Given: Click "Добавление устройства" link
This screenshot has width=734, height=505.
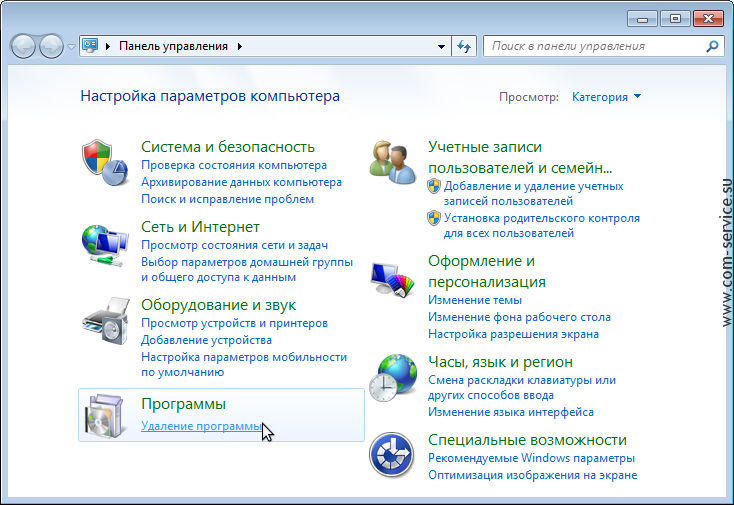Looking at the screenshot, I should 206,340.
